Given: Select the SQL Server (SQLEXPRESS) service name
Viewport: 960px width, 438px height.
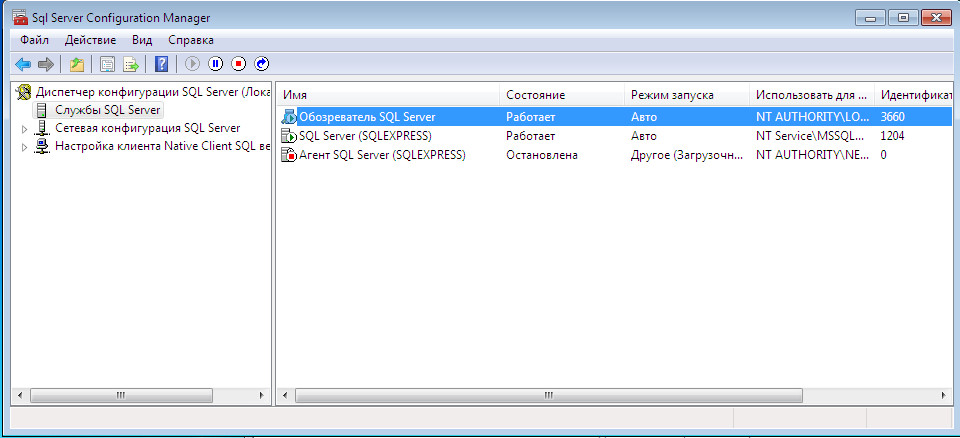Looking at the screenshot, I should coord(365,136).
